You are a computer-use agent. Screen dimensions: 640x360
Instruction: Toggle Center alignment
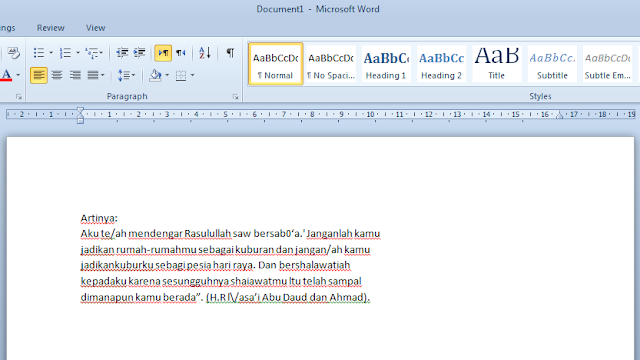coord(57,75)
